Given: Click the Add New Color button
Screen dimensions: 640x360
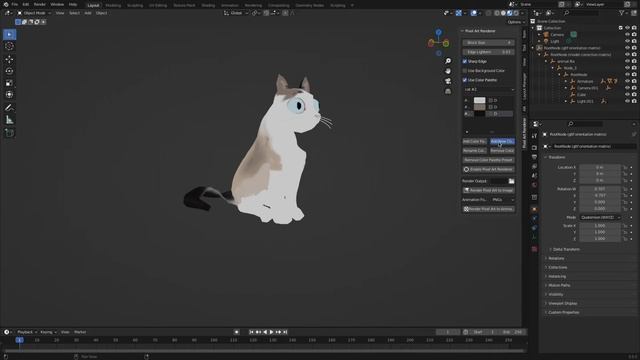Looking at the screenshot, I should tap(502, 141).
